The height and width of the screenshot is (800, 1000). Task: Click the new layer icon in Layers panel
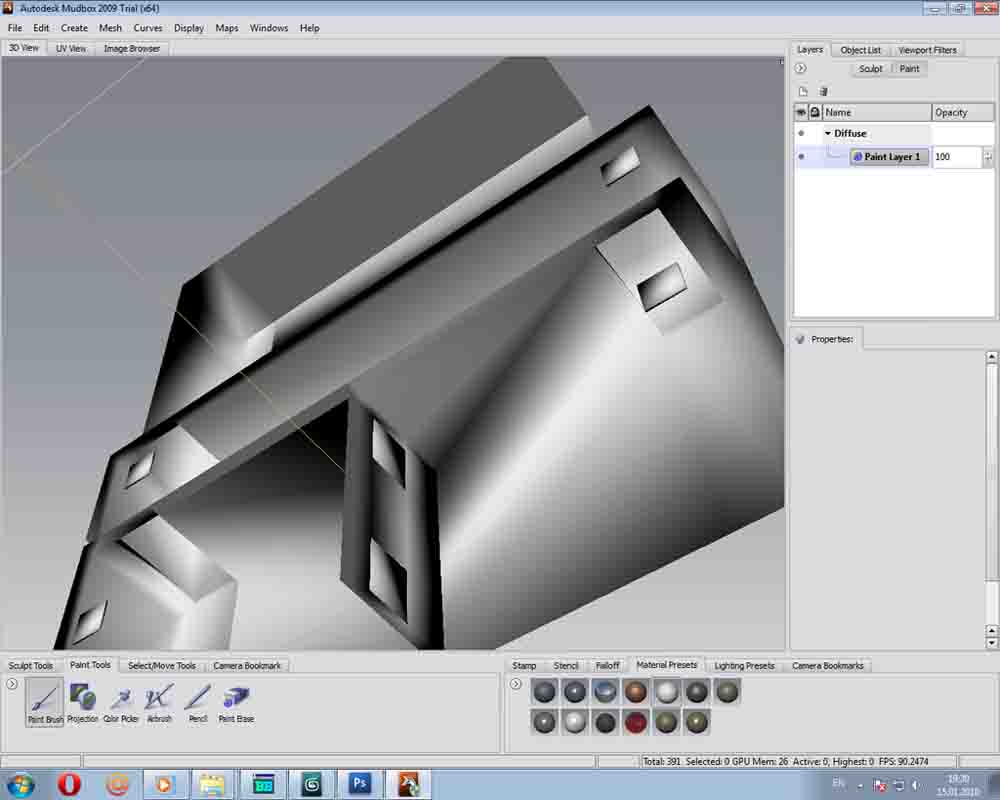pyautogui.click(x=802, y=91)
